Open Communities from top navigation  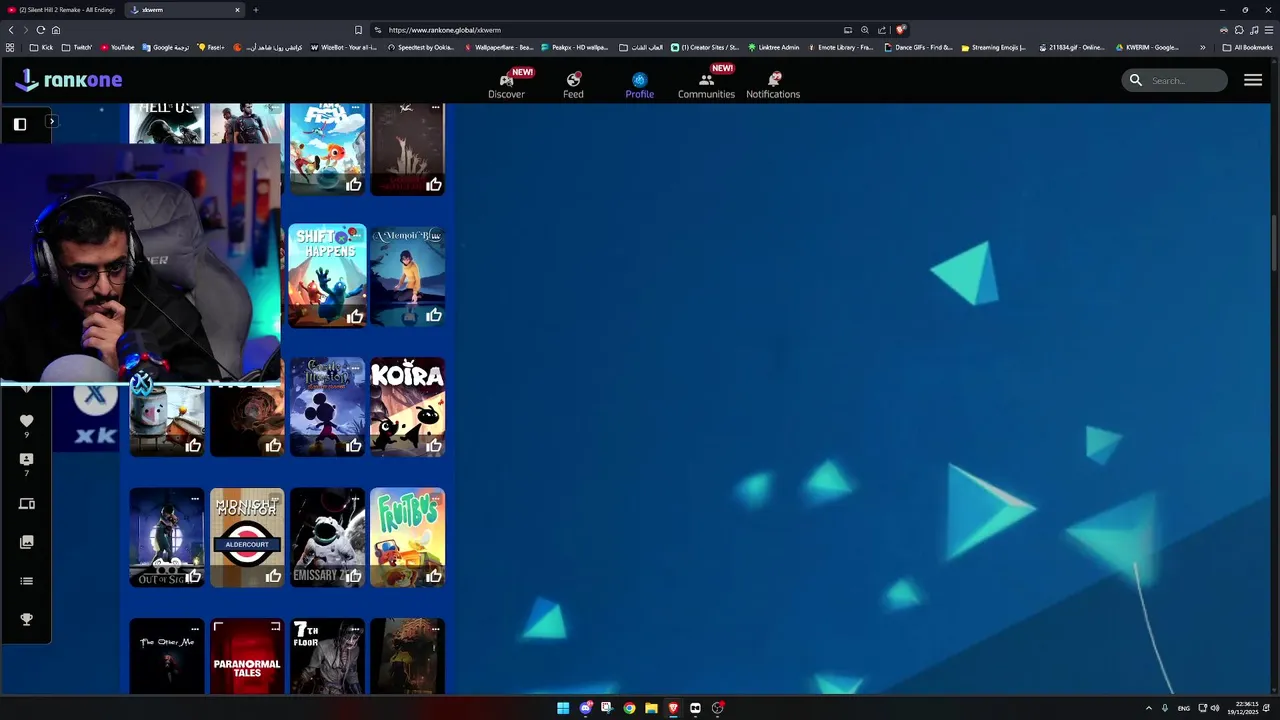click(706, 86)
